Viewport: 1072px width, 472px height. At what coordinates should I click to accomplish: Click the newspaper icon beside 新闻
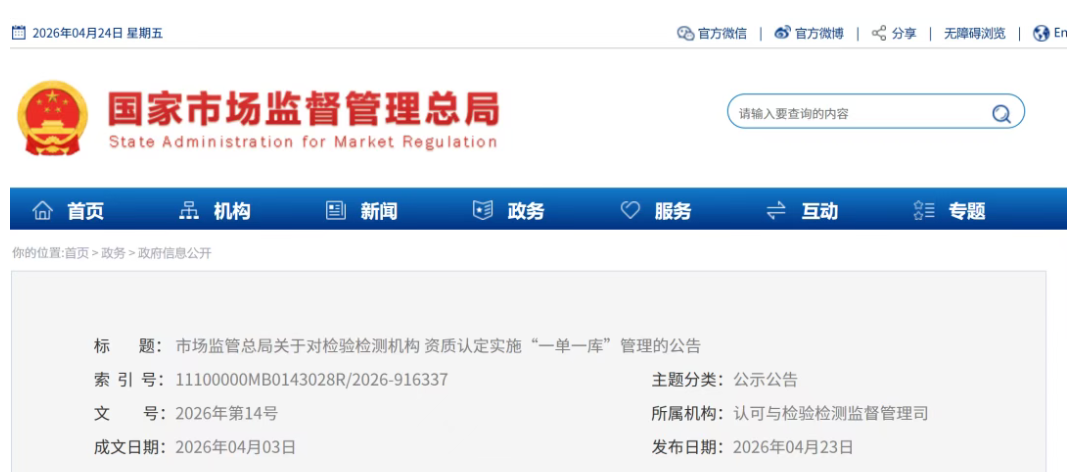pyautogui.click(x=336, y=211)
